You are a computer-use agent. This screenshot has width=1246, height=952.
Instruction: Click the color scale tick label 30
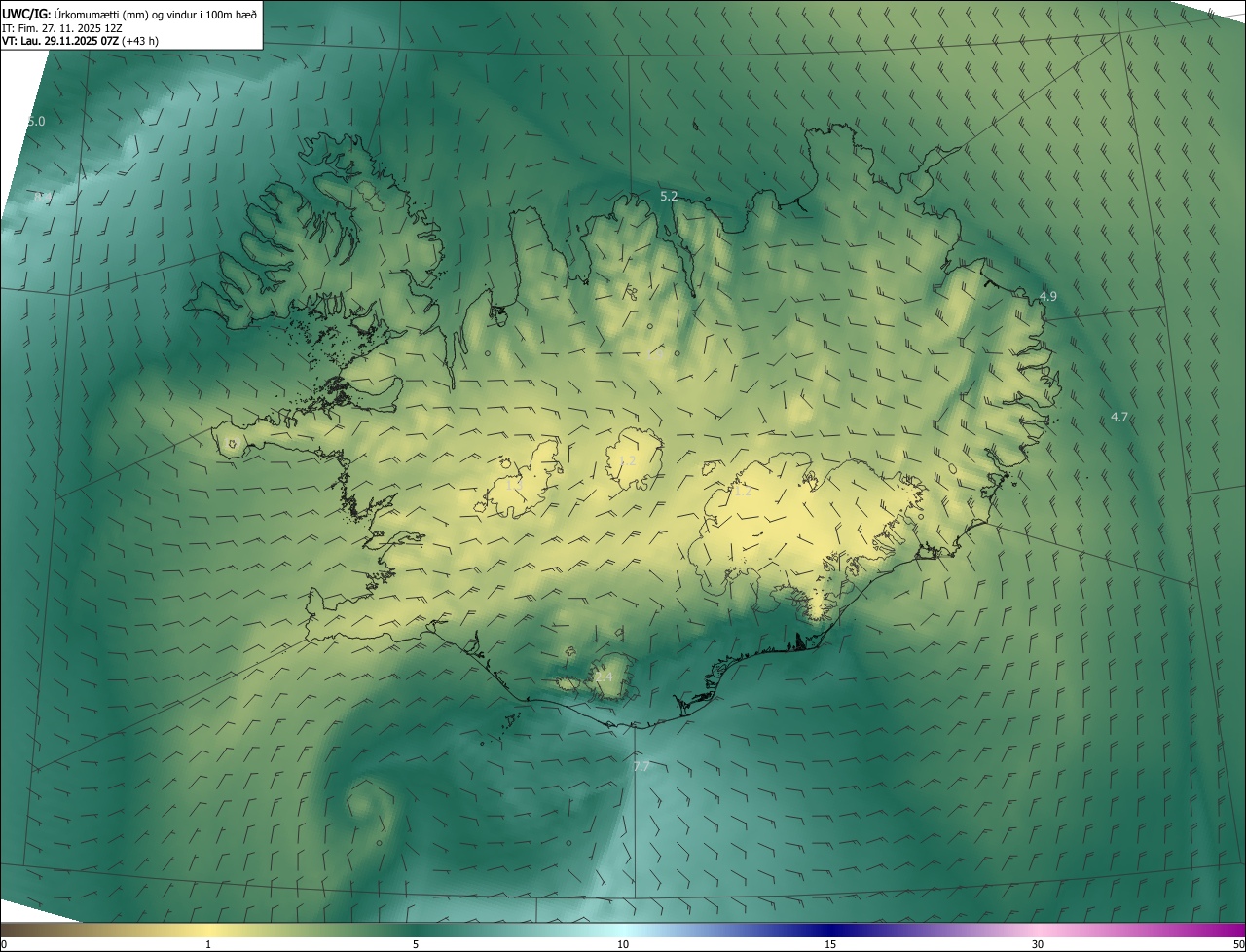1038,944
